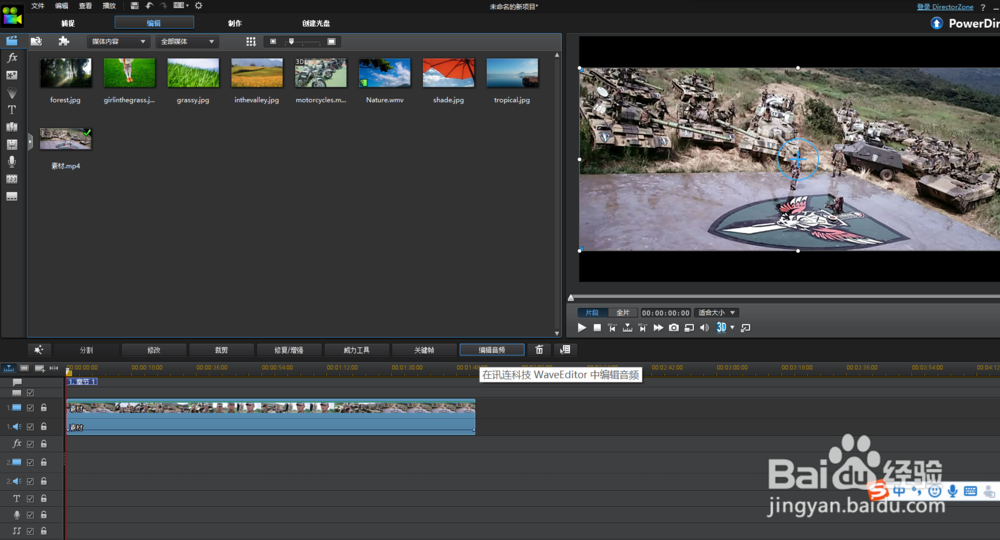Lock the music track padlock

(x=44, y=531)
